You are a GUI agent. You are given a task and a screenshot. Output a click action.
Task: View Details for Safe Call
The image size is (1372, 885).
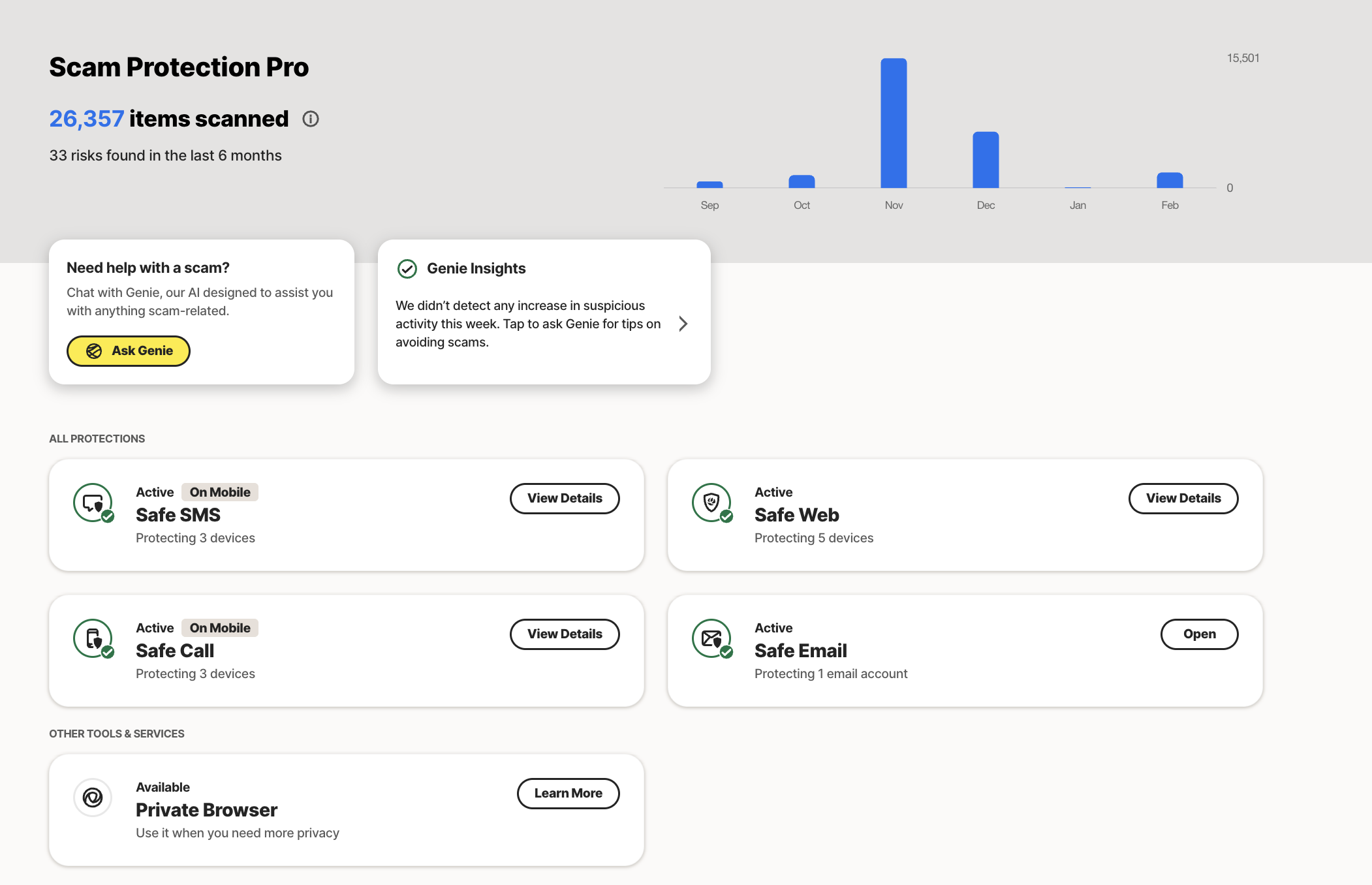[x=565, y=634]
